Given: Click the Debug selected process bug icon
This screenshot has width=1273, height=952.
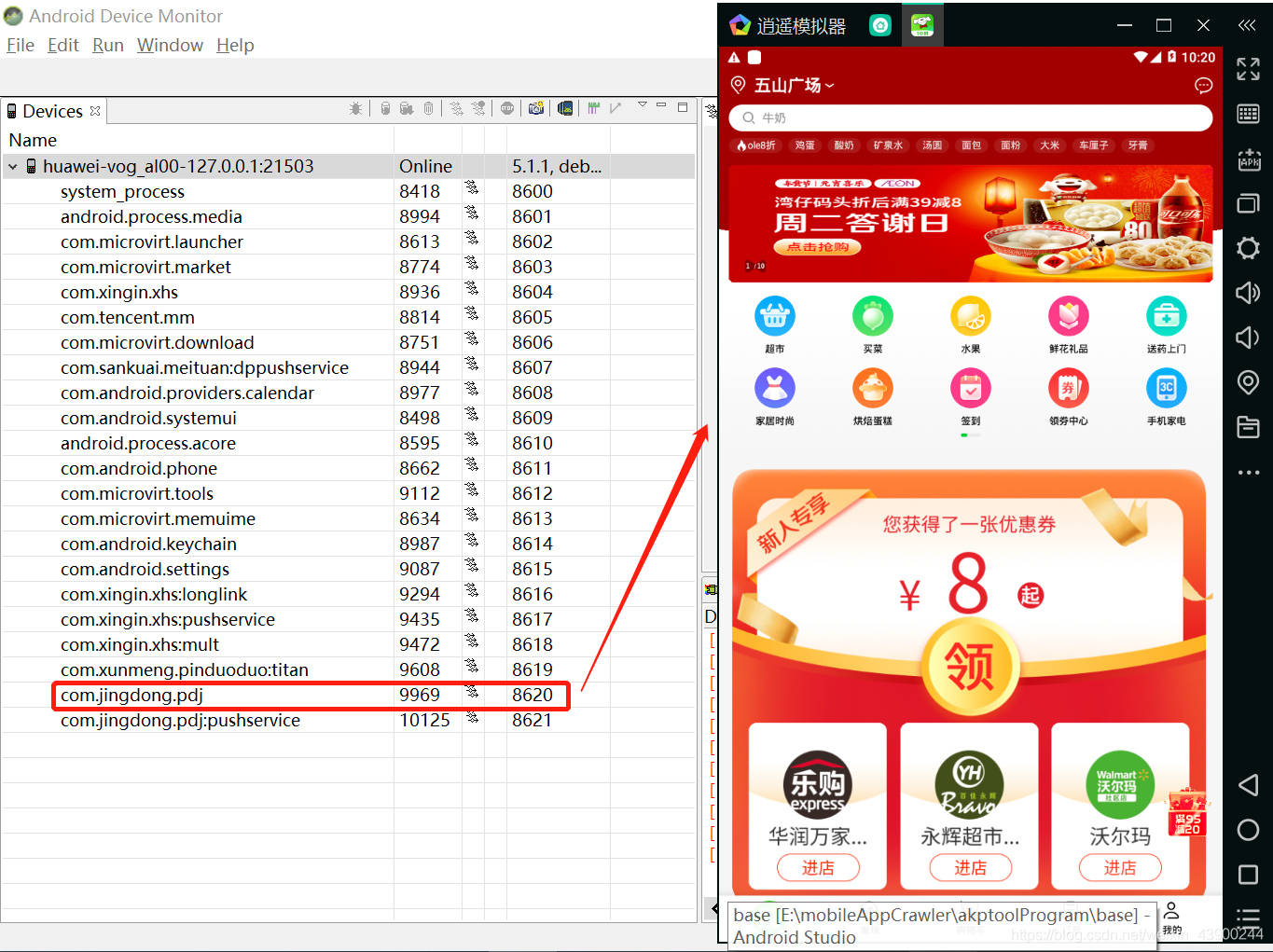Looking at the screenshot, I should (x=355, y=109).
